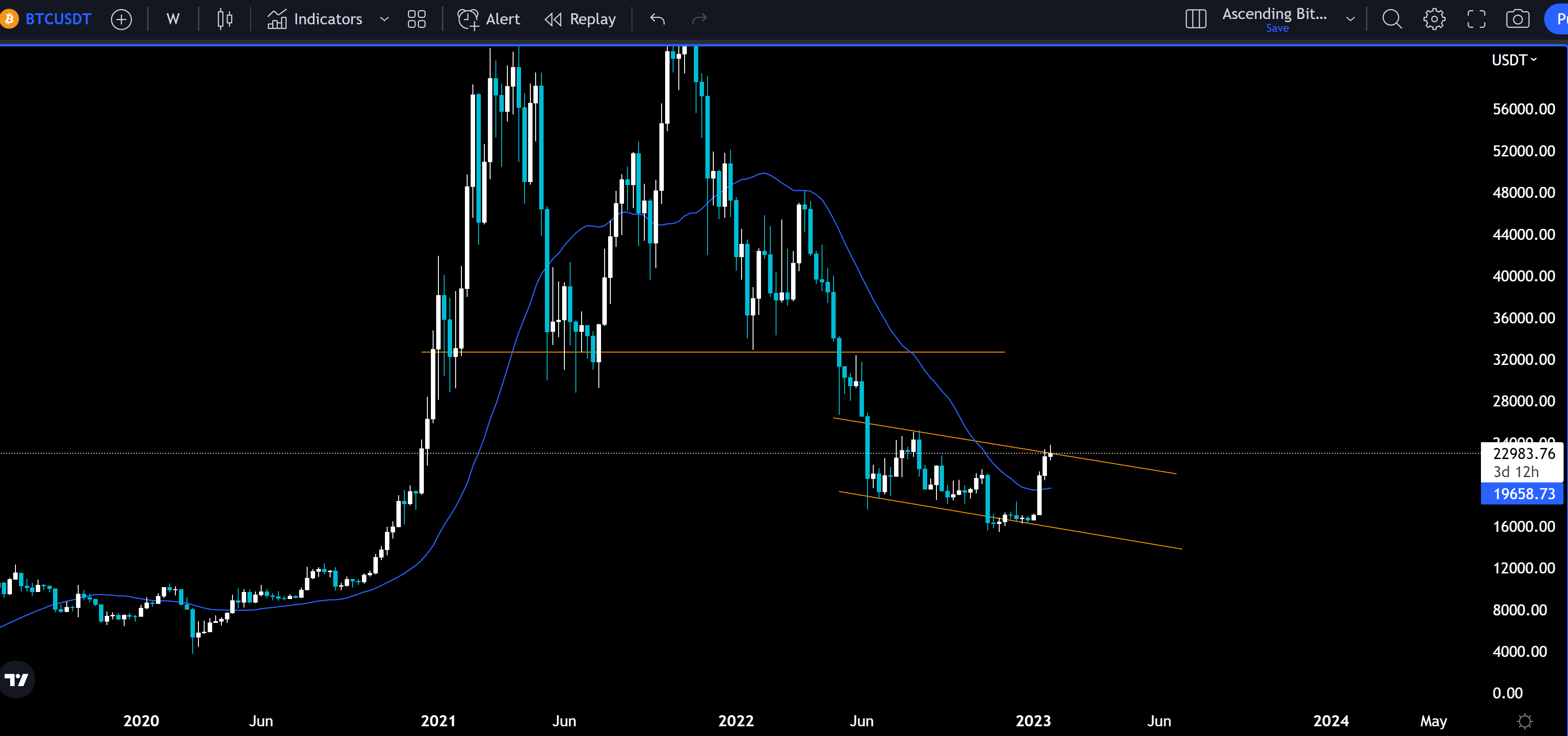Screen dimensions: 1568x736
Task: Open the candlestick chart style selector
Action: 225,19
